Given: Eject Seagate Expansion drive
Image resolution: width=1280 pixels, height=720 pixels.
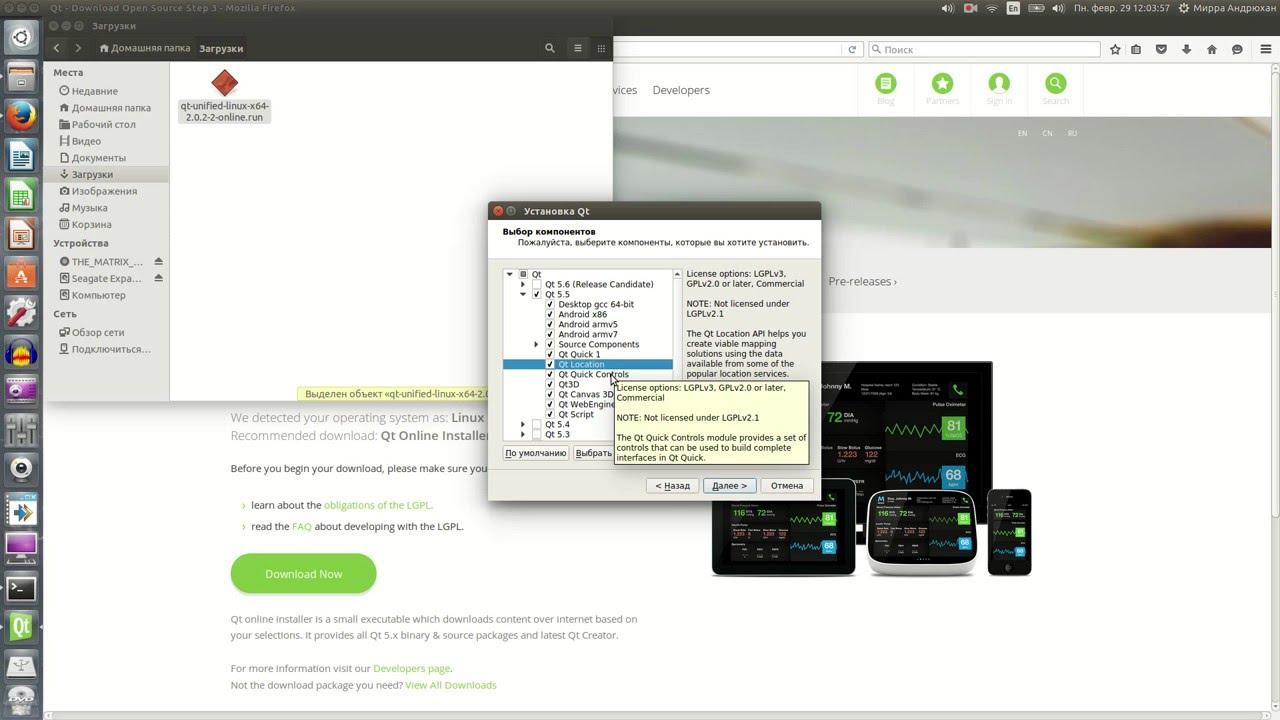Looking at the screenshot, I should click(158, 278).
